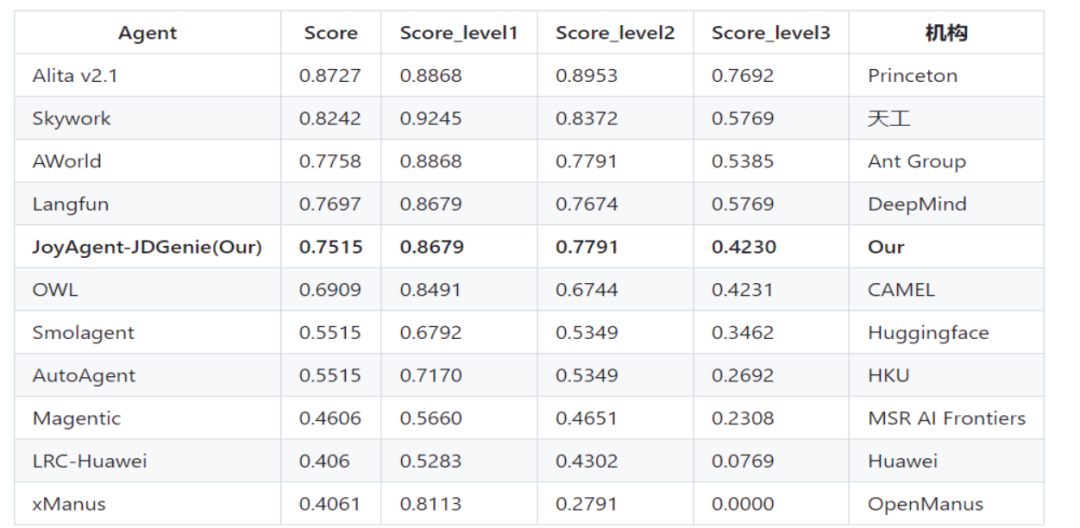Click score value 0.8242

[x=330, y=118]
